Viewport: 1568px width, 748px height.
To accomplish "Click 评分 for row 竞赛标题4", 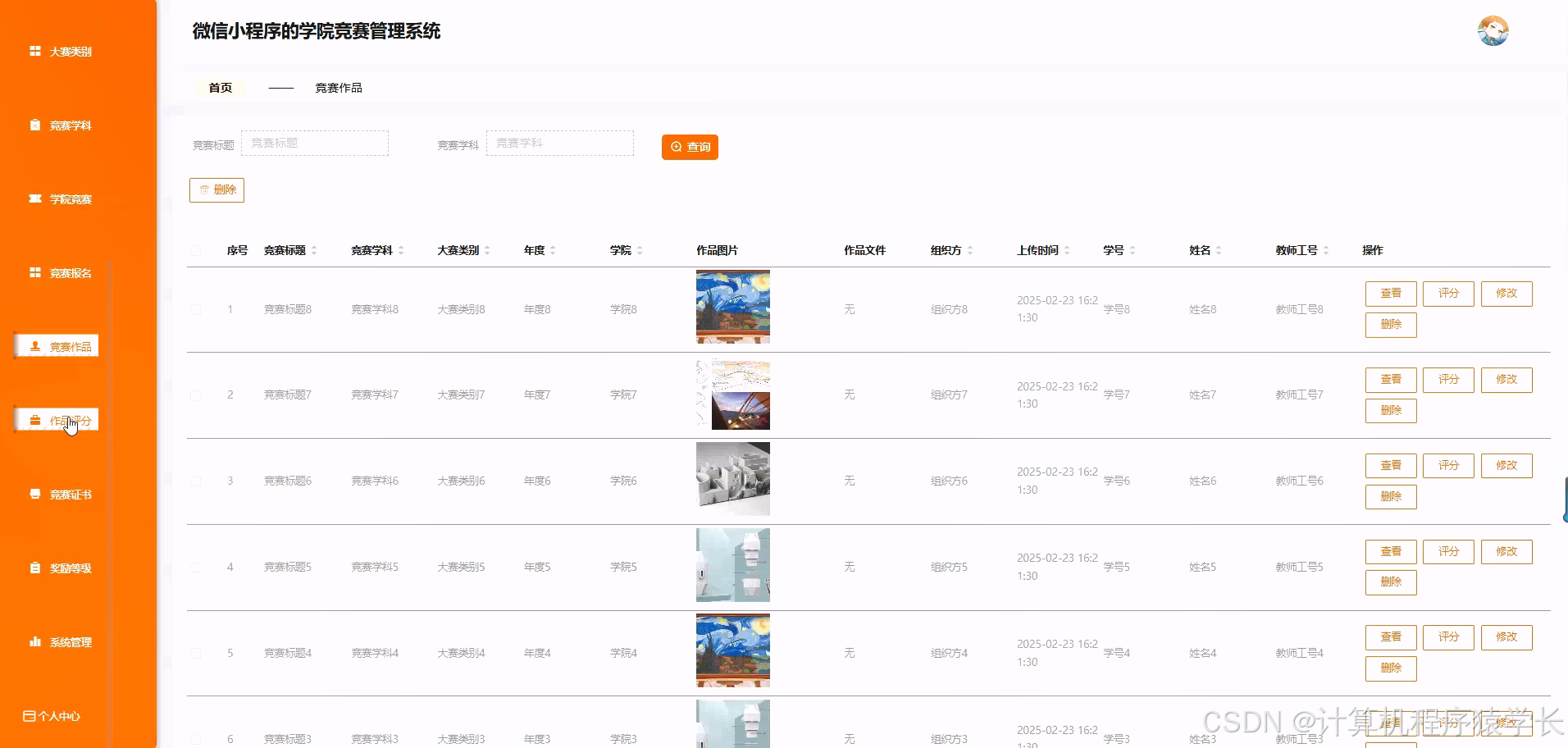I will pyautogui.click(x=1448, y=637).
